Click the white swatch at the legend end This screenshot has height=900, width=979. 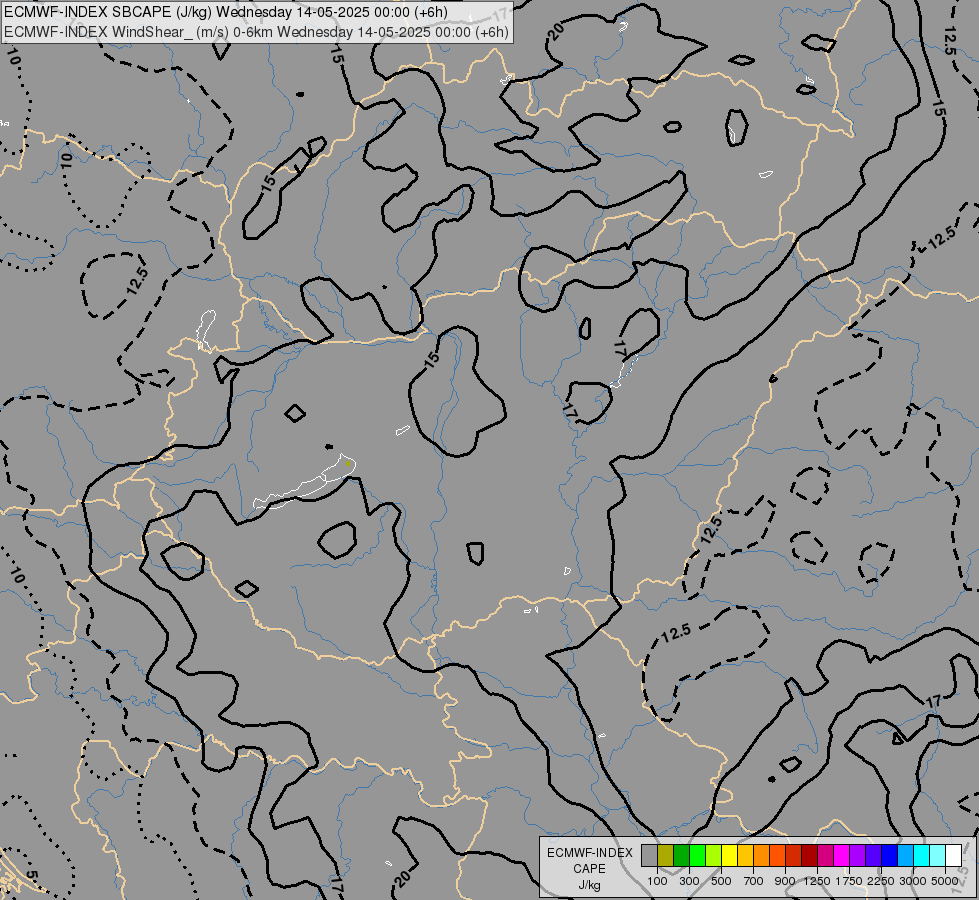[x=954, y=855]
